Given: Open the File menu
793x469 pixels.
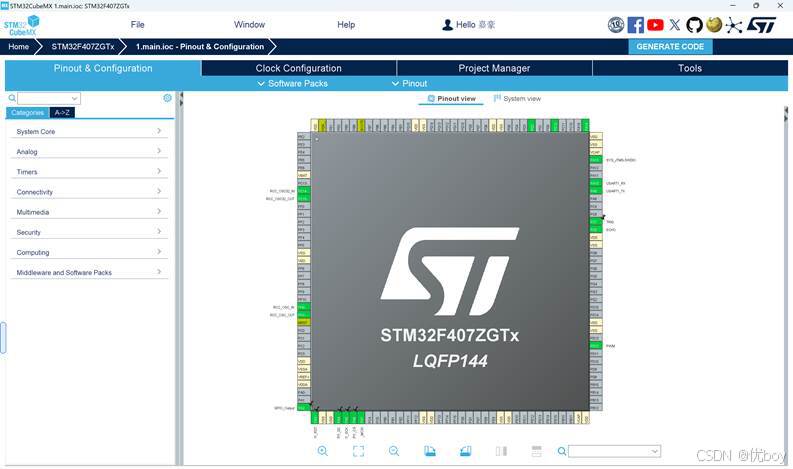Looking at the screenshot, I should (138, 25).
